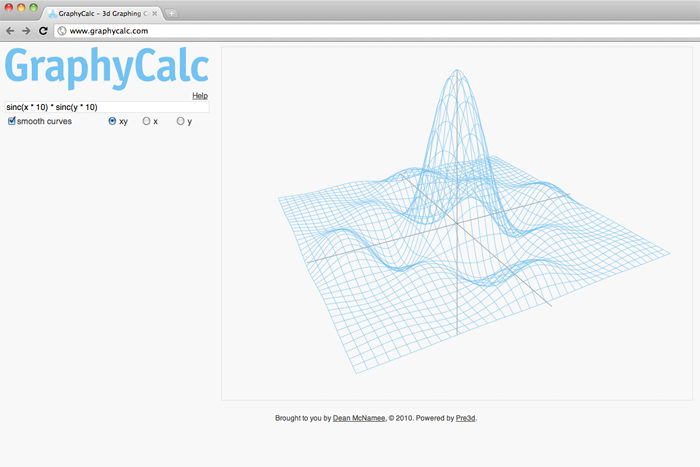This screenshot has width=700, height=467.
Task: Open the Pre3d link
Action: 465,418
